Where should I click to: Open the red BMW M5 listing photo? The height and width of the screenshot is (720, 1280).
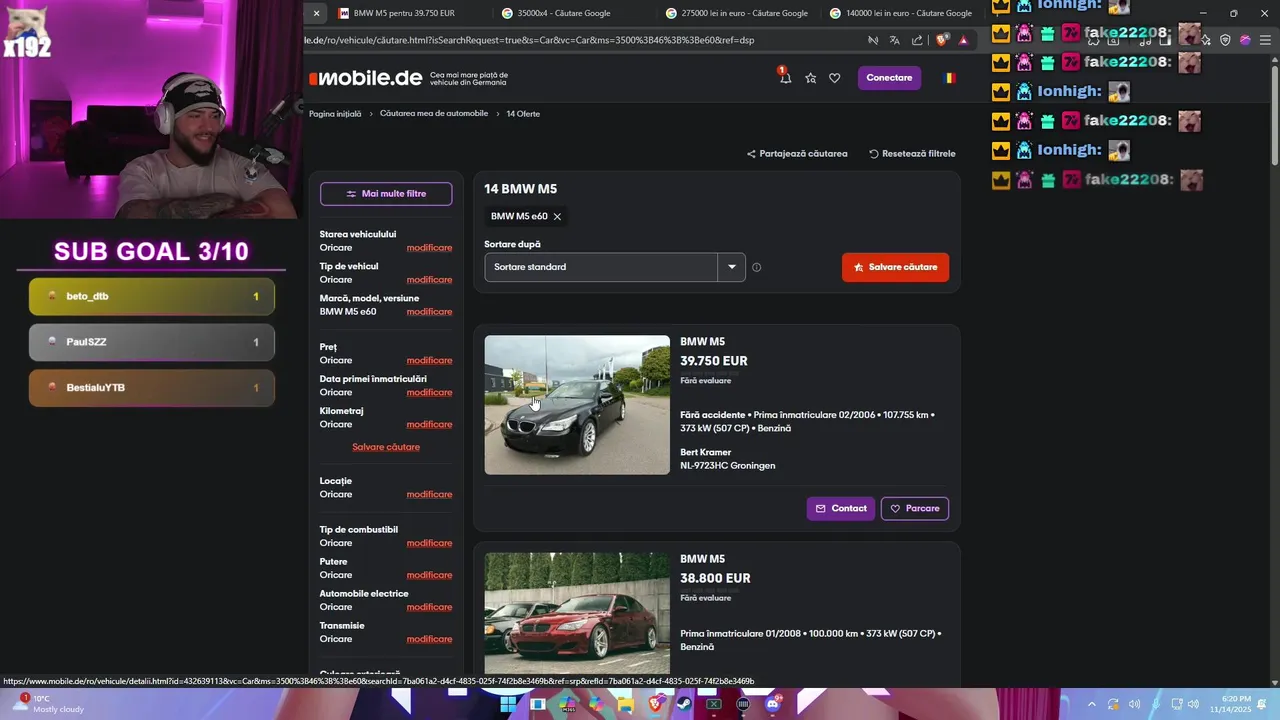coord(577,613)
